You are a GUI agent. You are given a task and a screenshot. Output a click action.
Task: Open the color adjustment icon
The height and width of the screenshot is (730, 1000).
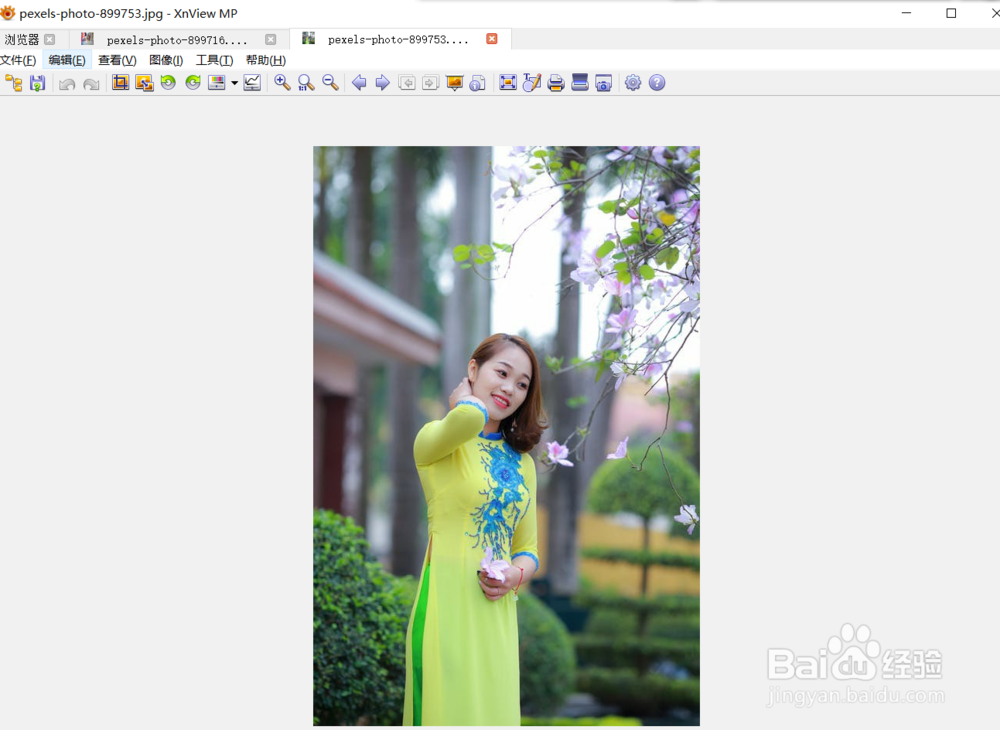tap(217, 83)
